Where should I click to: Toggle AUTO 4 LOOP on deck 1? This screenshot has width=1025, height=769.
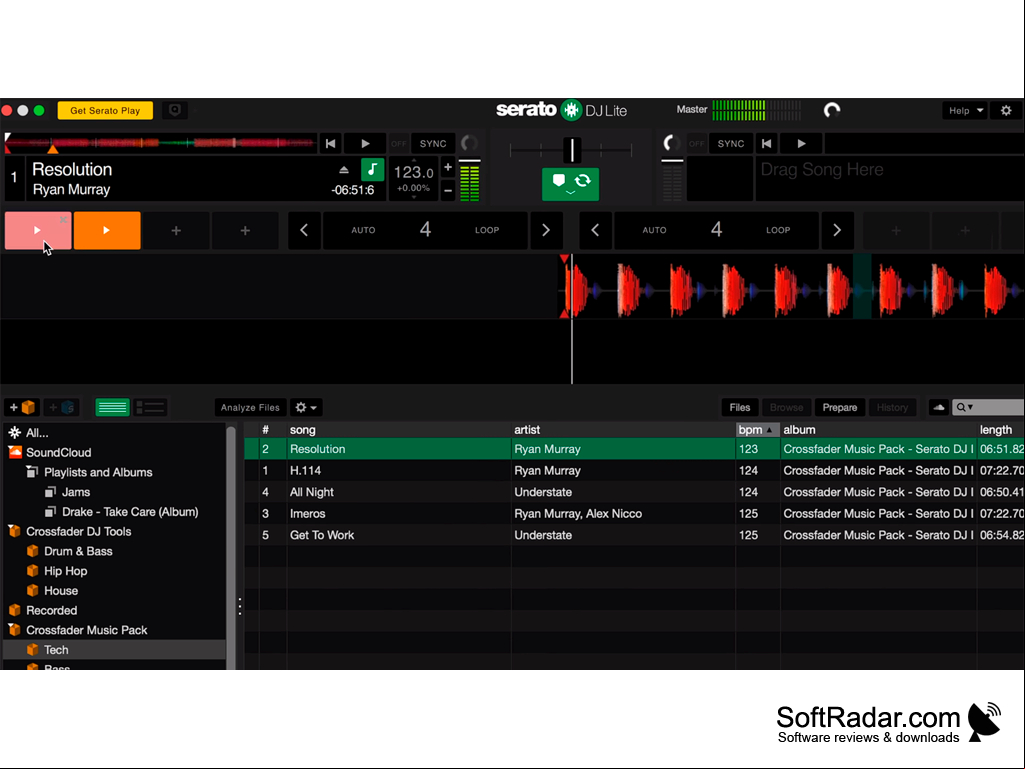(x=425, y=230)
